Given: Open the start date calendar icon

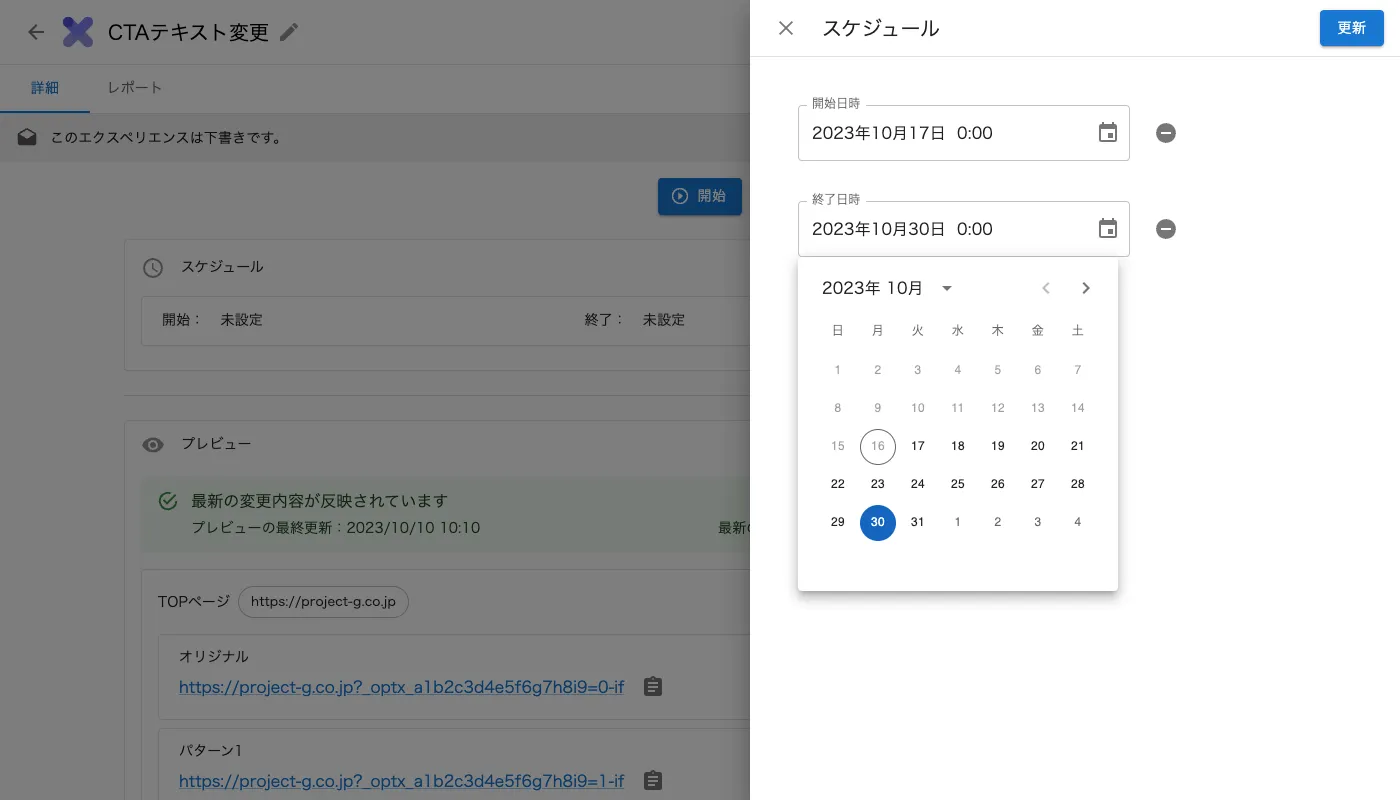Looking at the screenshot, I should click(1107, 133).
